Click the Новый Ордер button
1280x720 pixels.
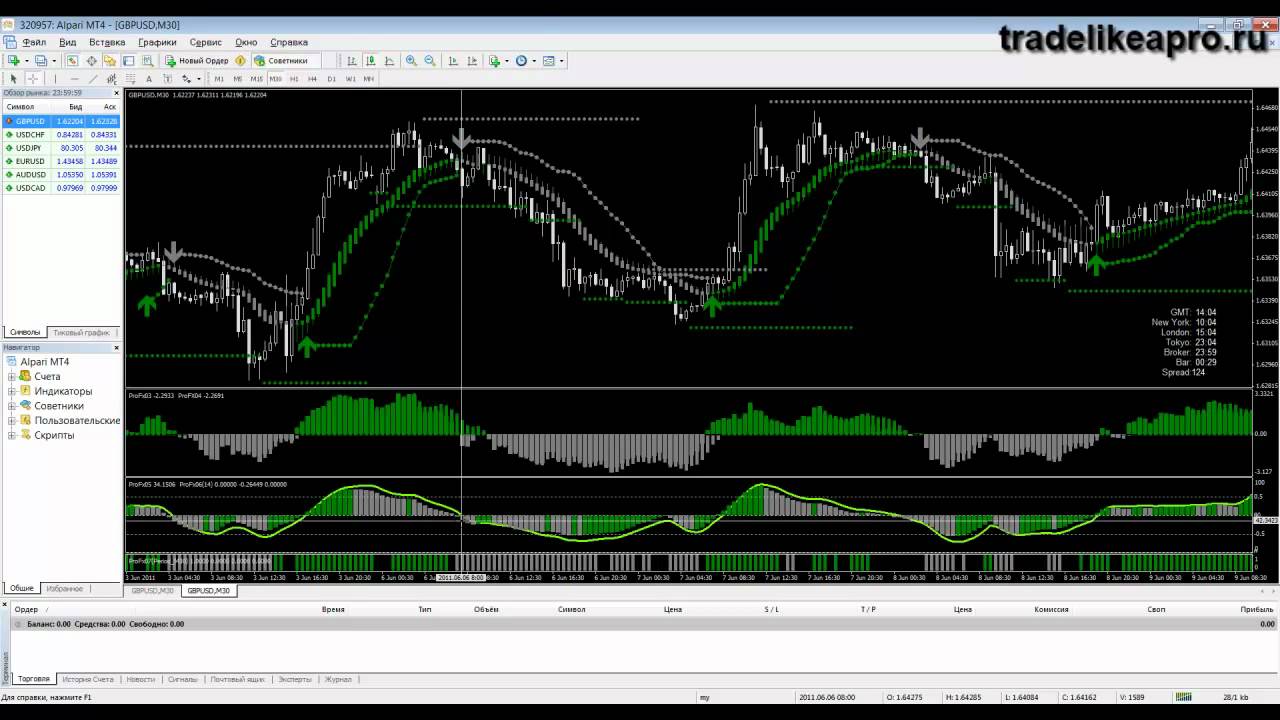coord(196,61)
